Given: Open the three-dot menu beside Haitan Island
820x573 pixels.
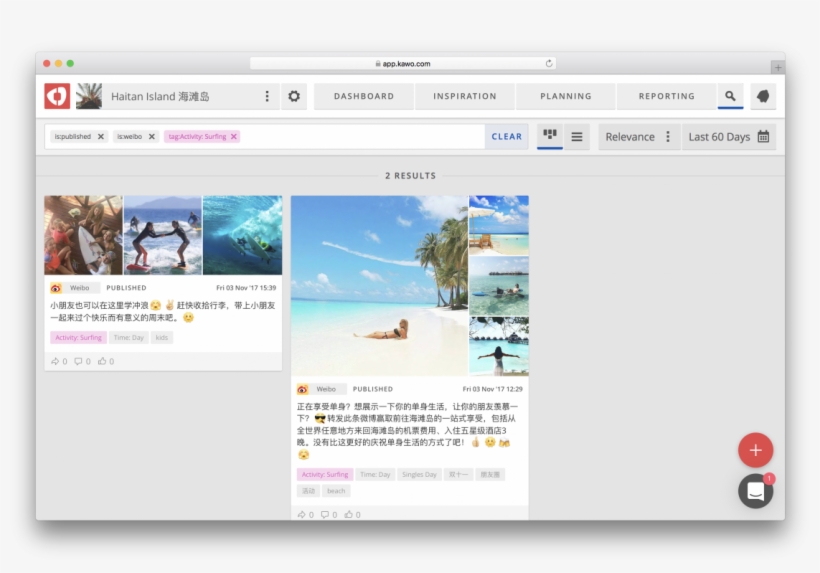Looking at the screenshot, I should pos(267,96).
